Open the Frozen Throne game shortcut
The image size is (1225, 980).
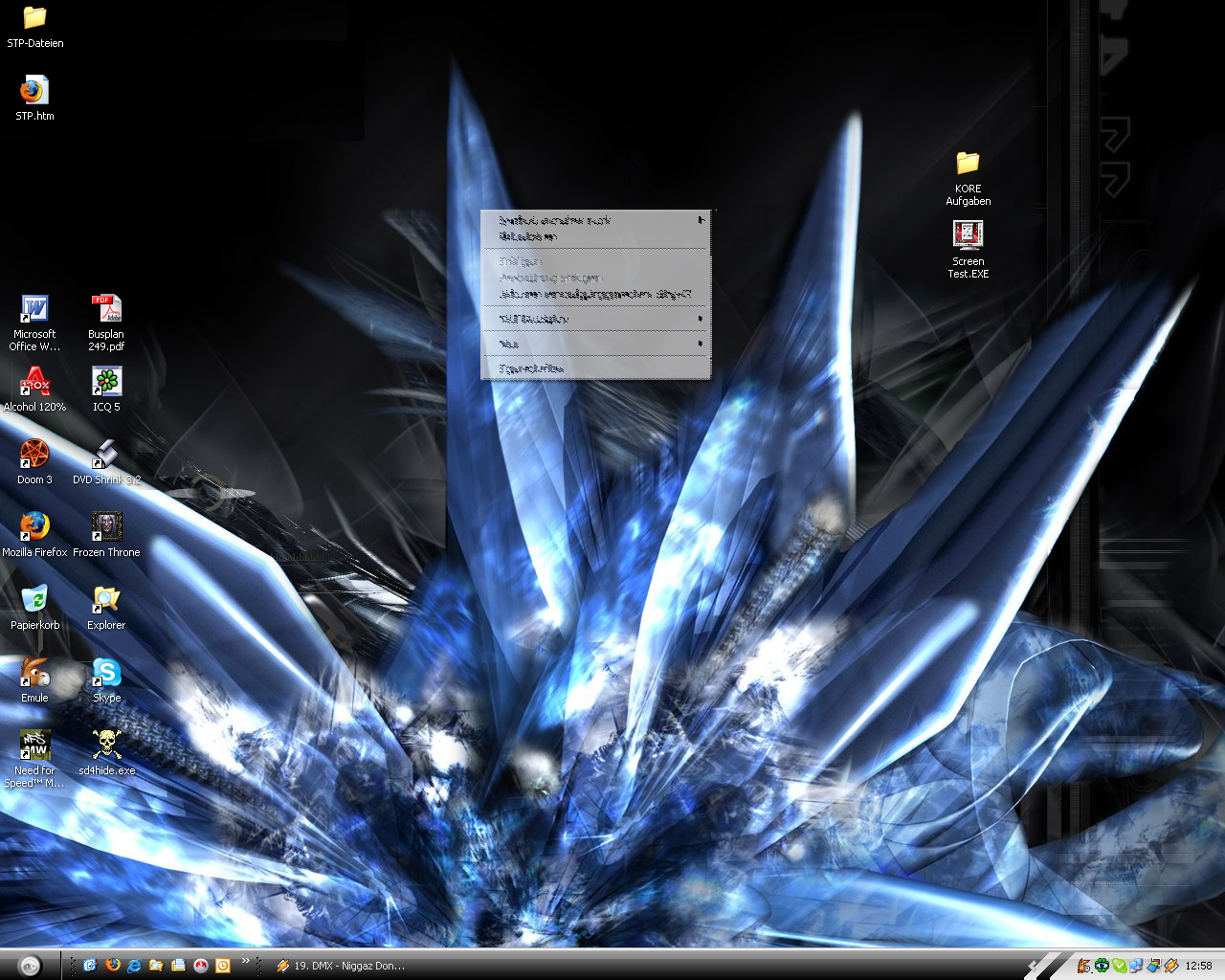click(106, 526)
